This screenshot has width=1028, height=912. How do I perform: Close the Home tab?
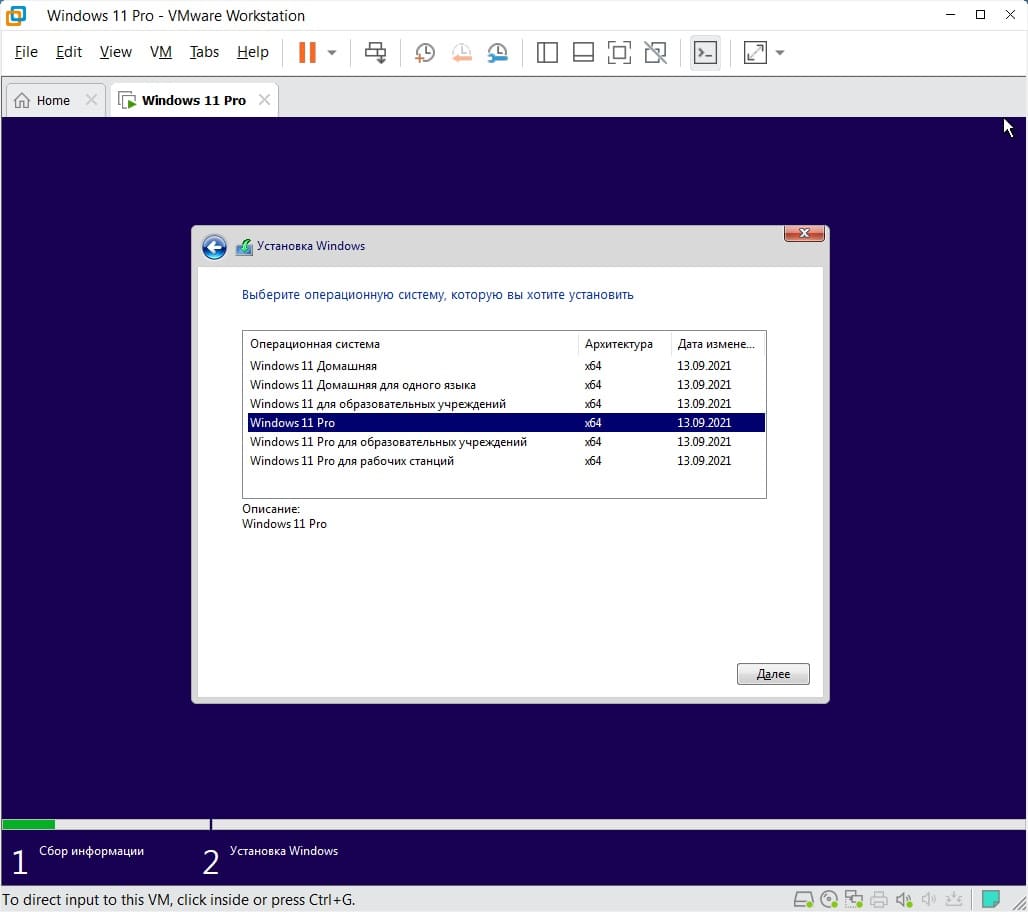pos(91,100)
